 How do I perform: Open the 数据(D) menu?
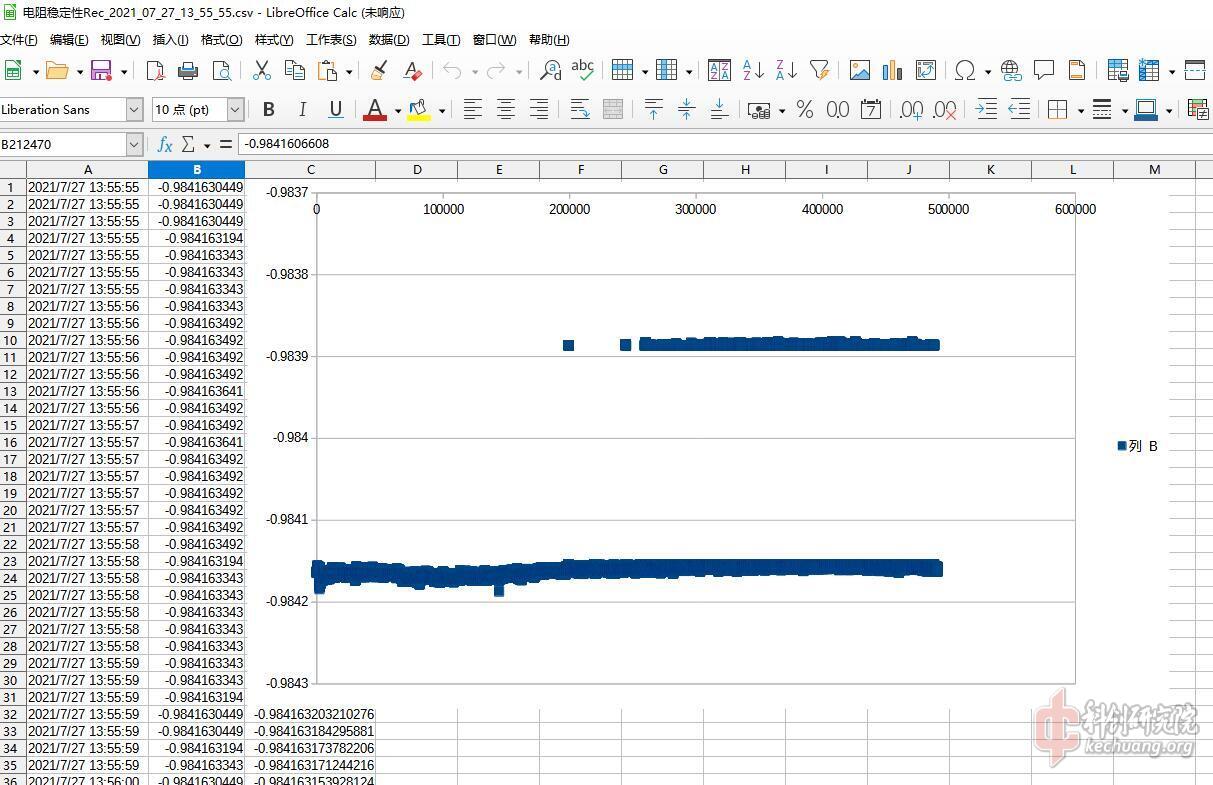(389, 40)
